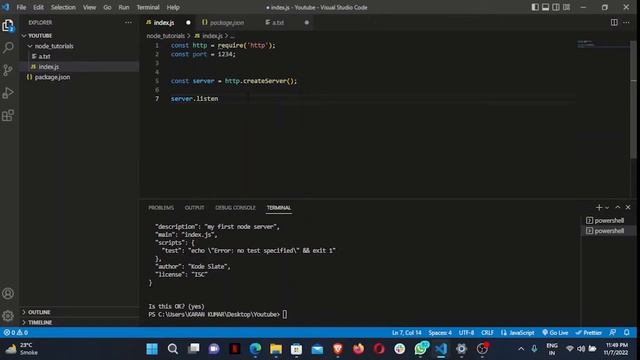
Task: Split the editor to the right
Action: (x=614, y=22)
